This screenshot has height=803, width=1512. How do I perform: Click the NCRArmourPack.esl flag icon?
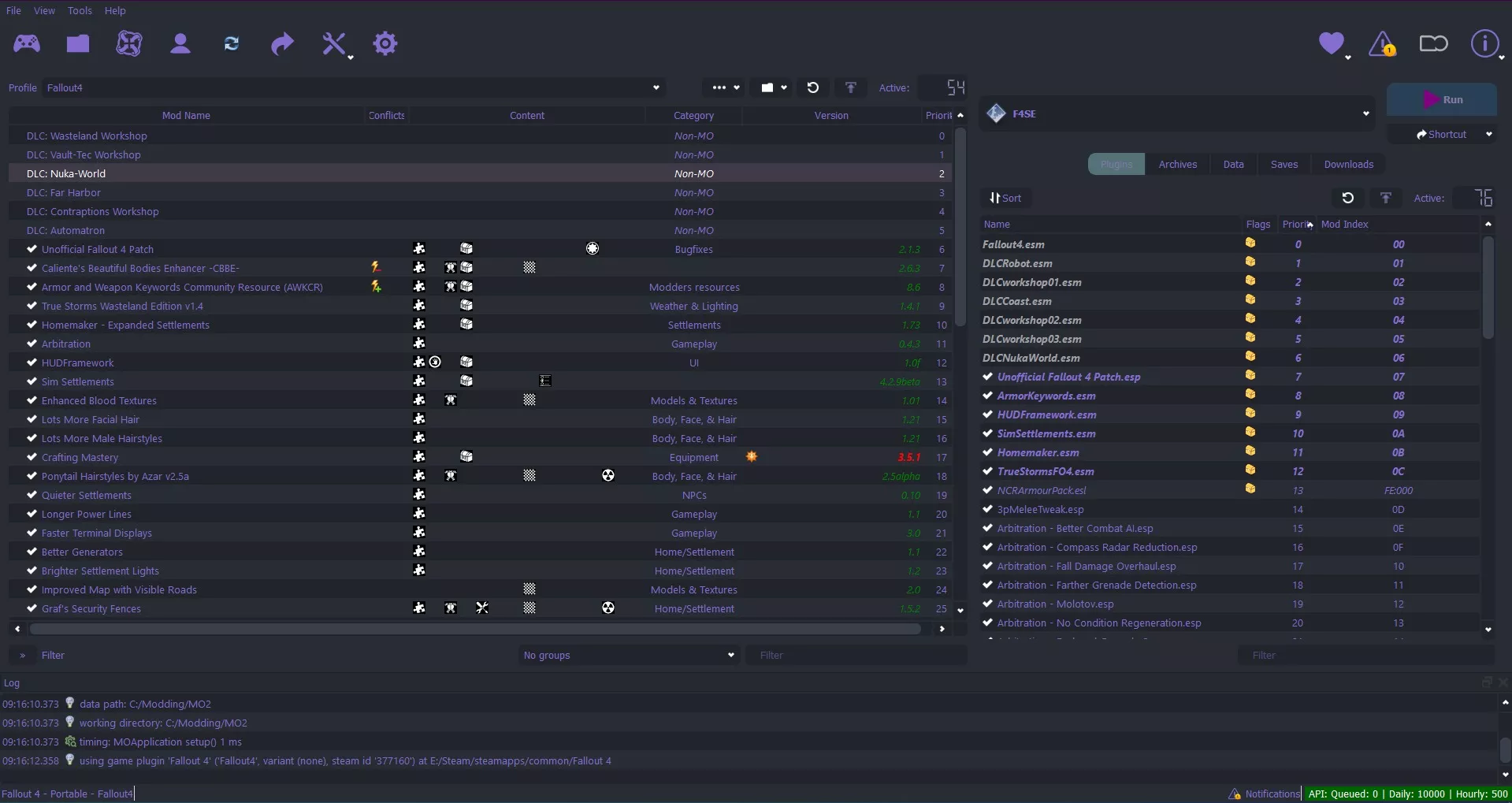[x=1250, y=489]
